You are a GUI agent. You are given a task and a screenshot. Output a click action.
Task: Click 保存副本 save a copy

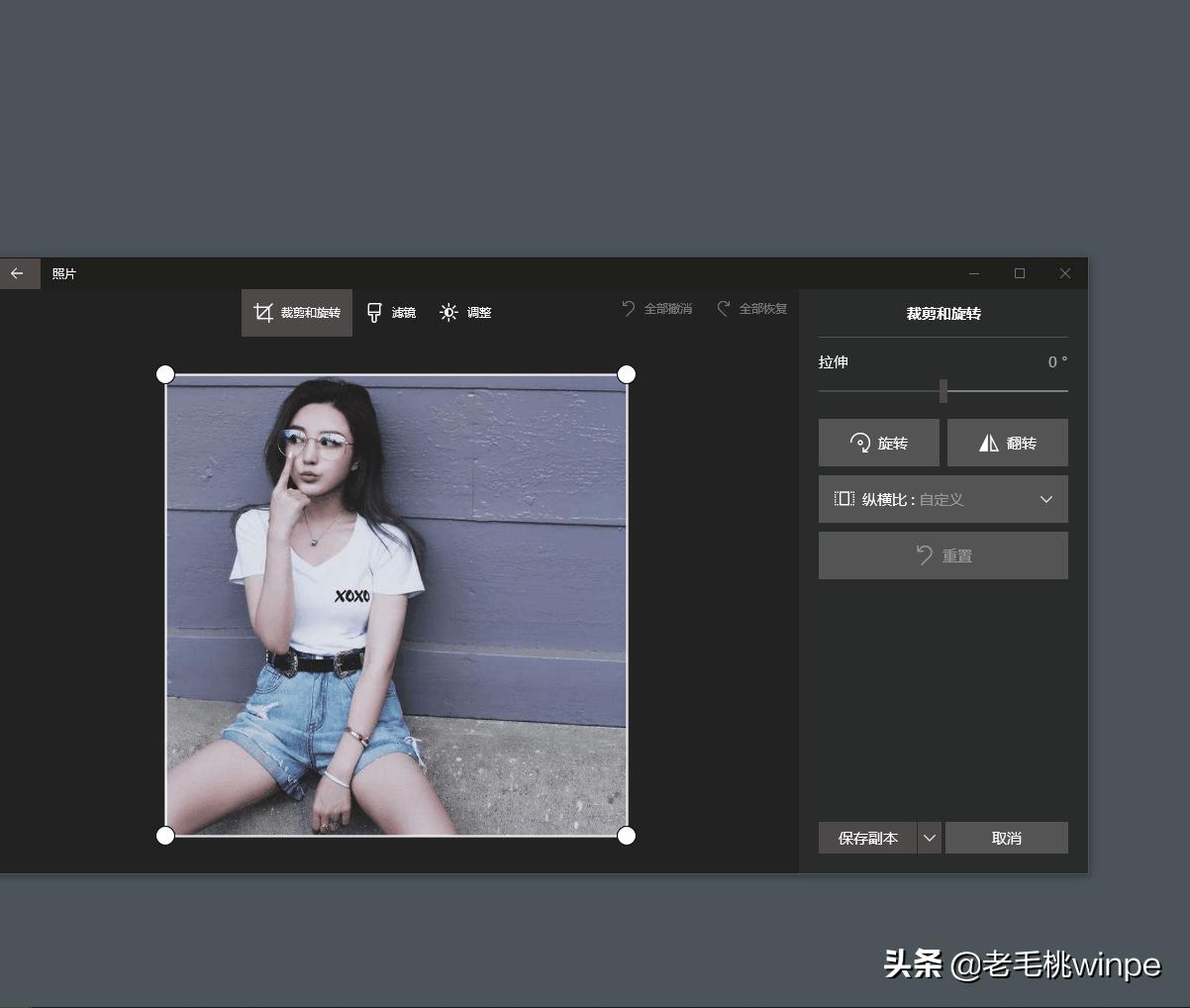[x=867, y=838]
